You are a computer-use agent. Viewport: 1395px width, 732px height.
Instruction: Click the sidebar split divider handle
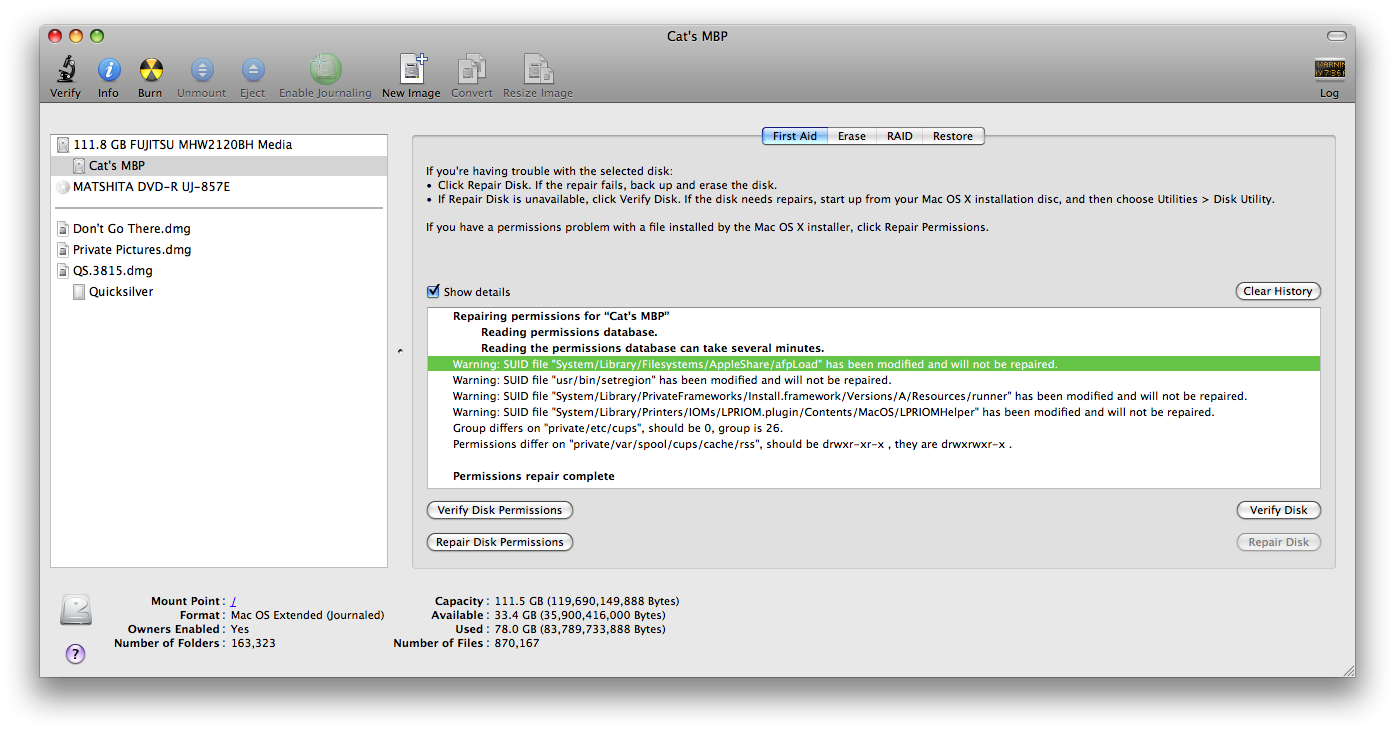[400, 351]
